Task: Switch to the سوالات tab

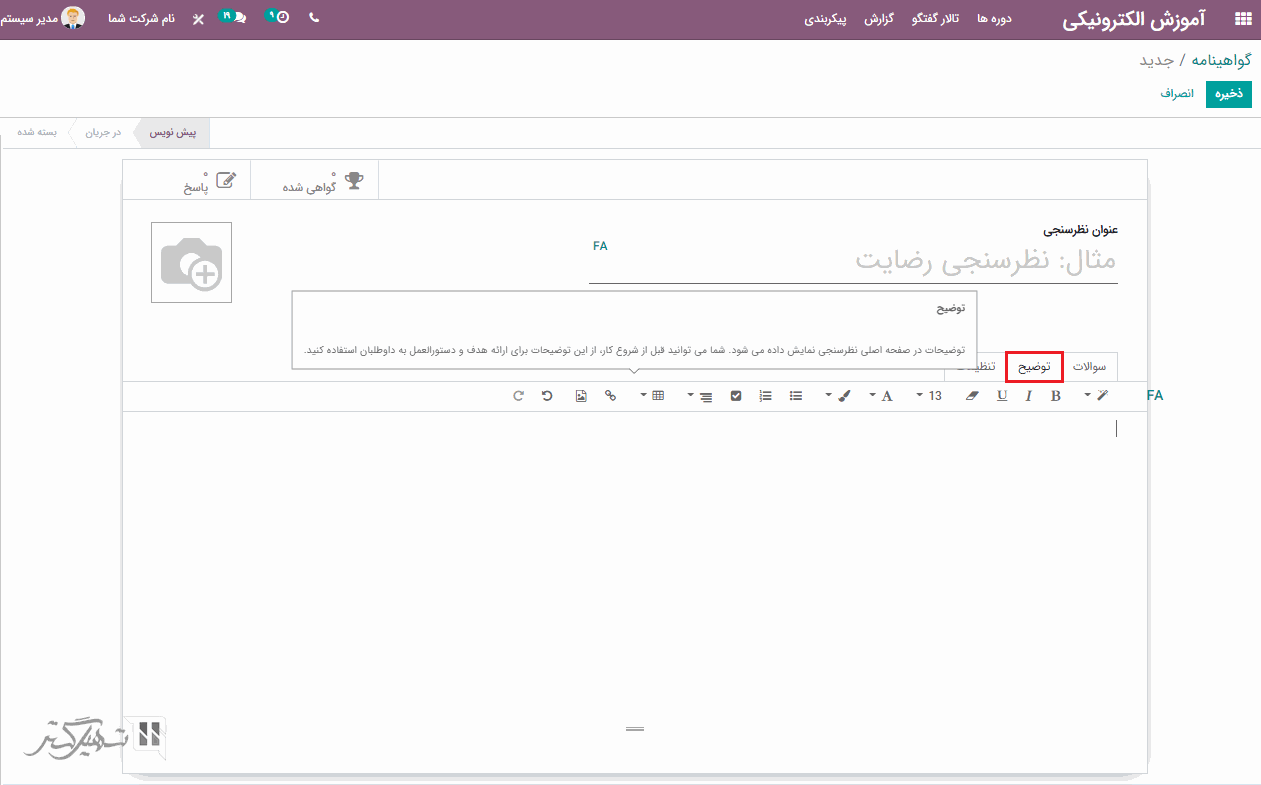Action: coord(1089,367)
